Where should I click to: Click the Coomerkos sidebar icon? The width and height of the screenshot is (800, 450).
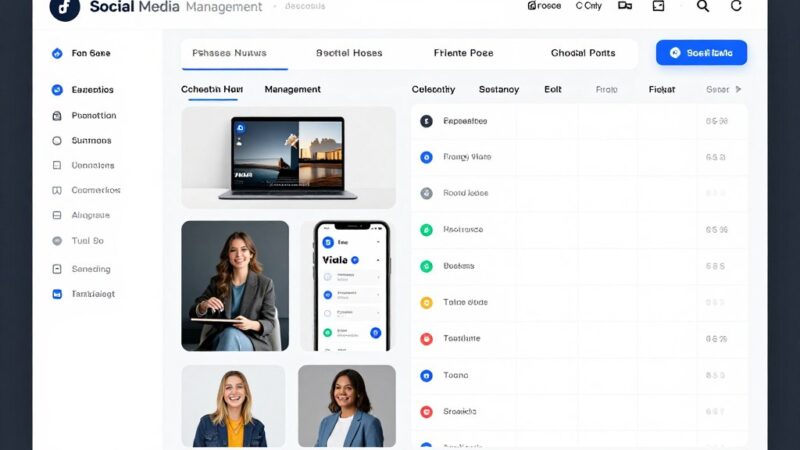tap(57, 190)
